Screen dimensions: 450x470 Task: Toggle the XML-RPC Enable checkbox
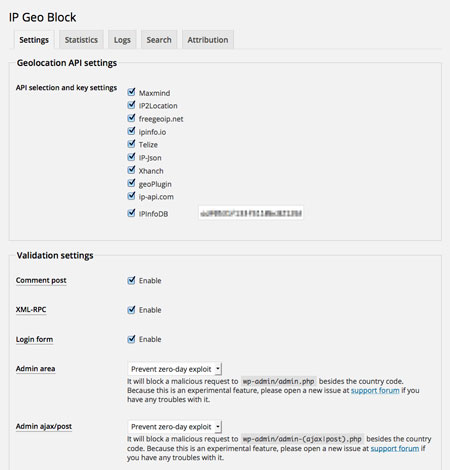(131, 310)
